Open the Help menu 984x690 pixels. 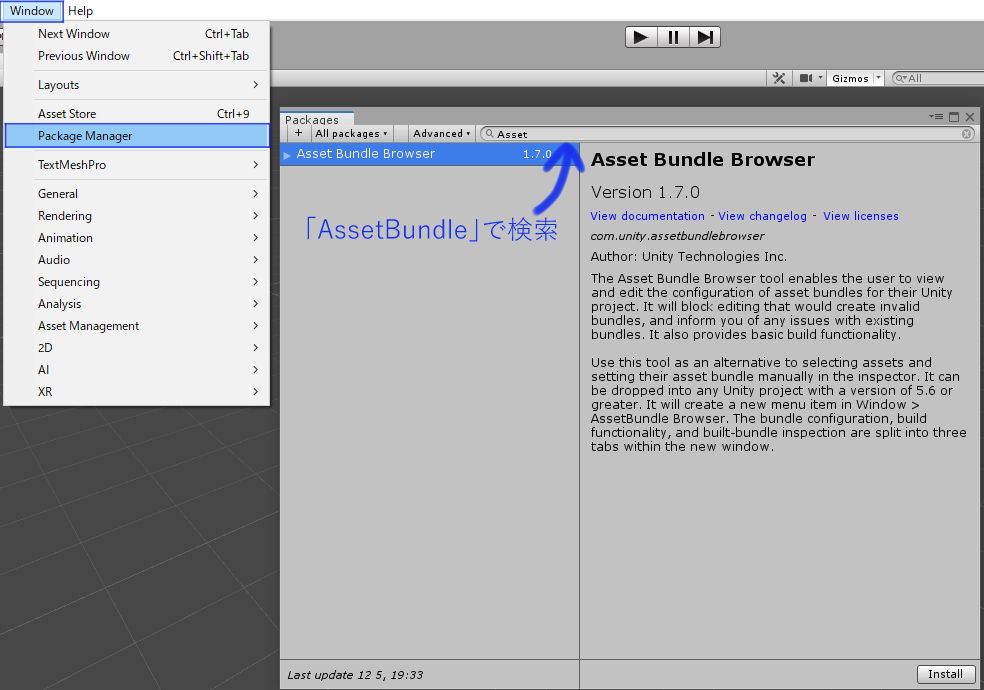(80, 11)
